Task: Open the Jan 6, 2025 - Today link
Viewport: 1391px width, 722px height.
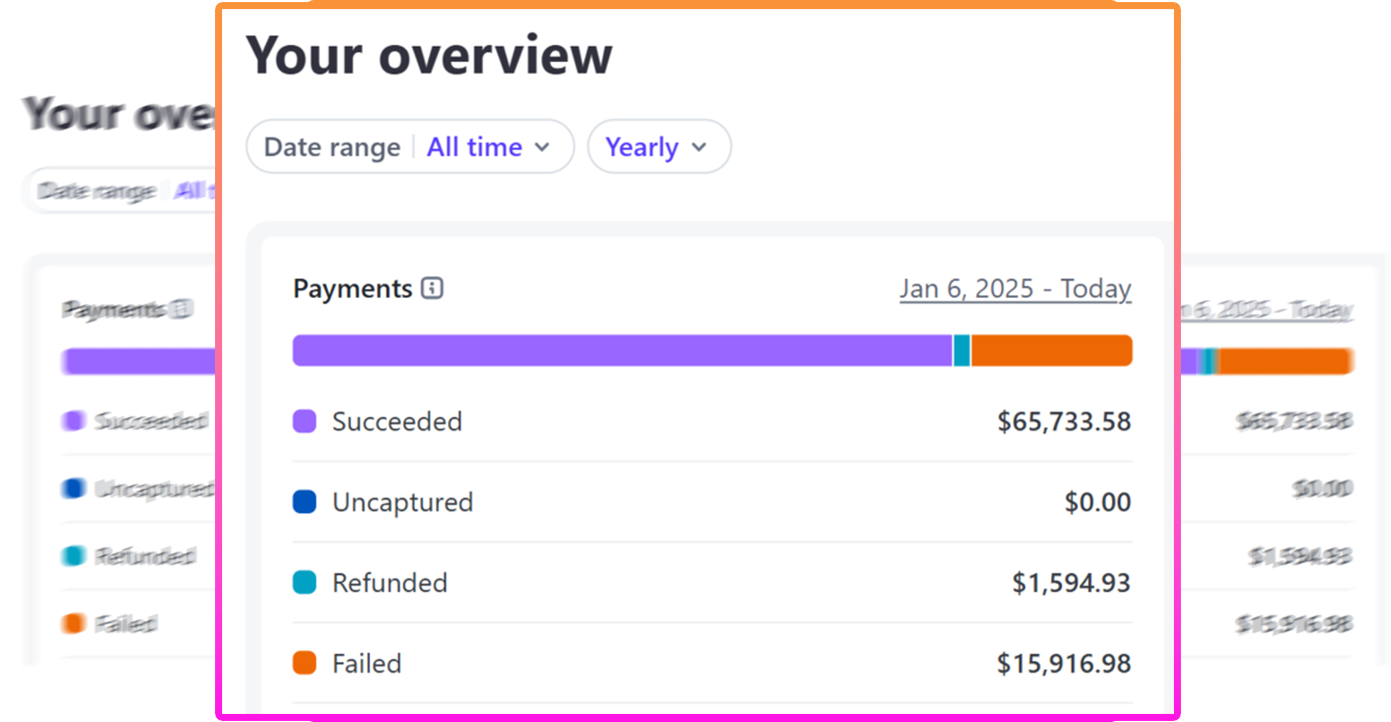Action: click(1015, 289)
